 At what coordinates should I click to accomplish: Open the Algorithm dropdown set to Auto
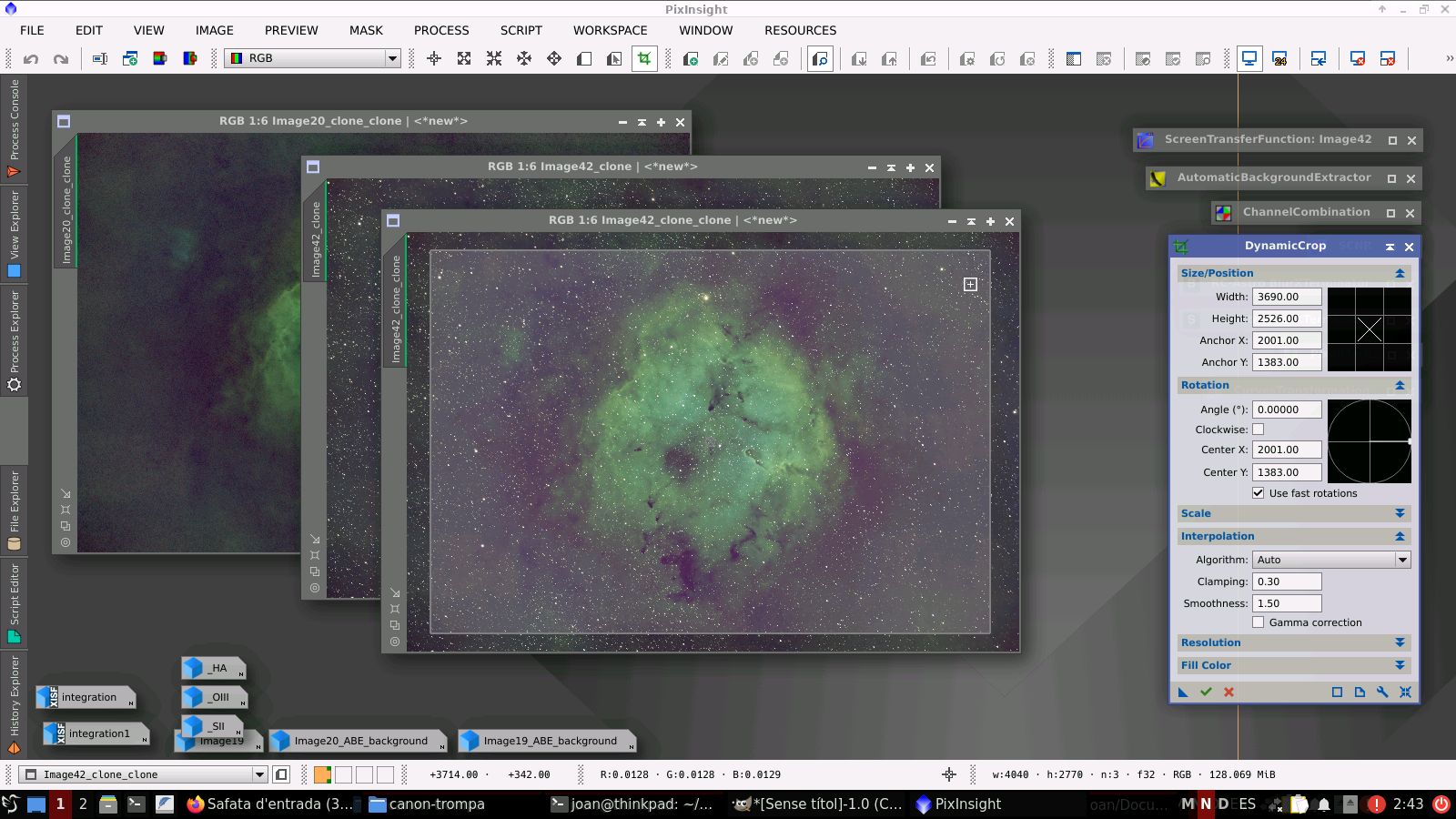pyautogui.click(x=1330, y=560)
